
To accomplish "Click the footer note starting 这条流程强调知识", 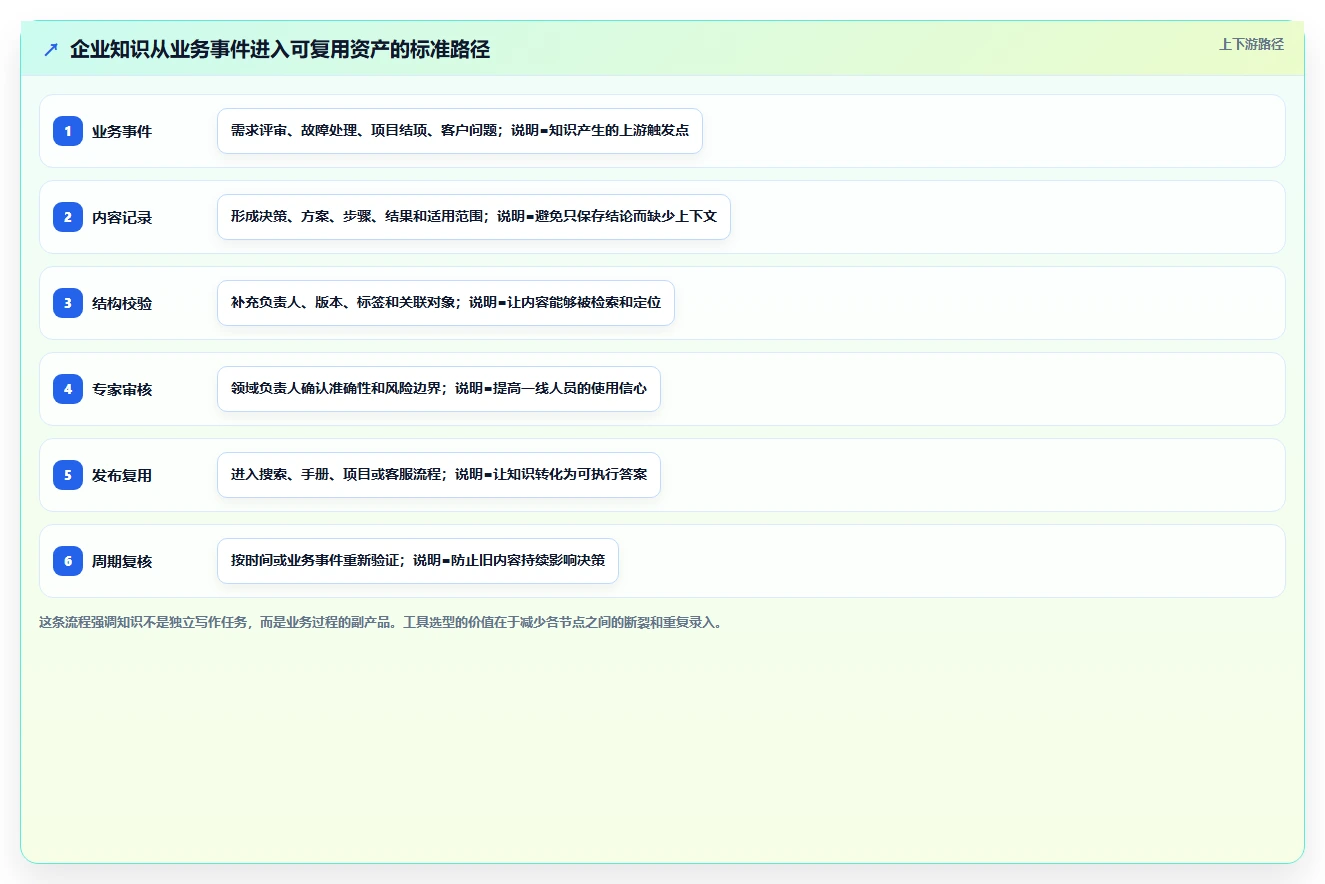I will click(x=381, y=622).
